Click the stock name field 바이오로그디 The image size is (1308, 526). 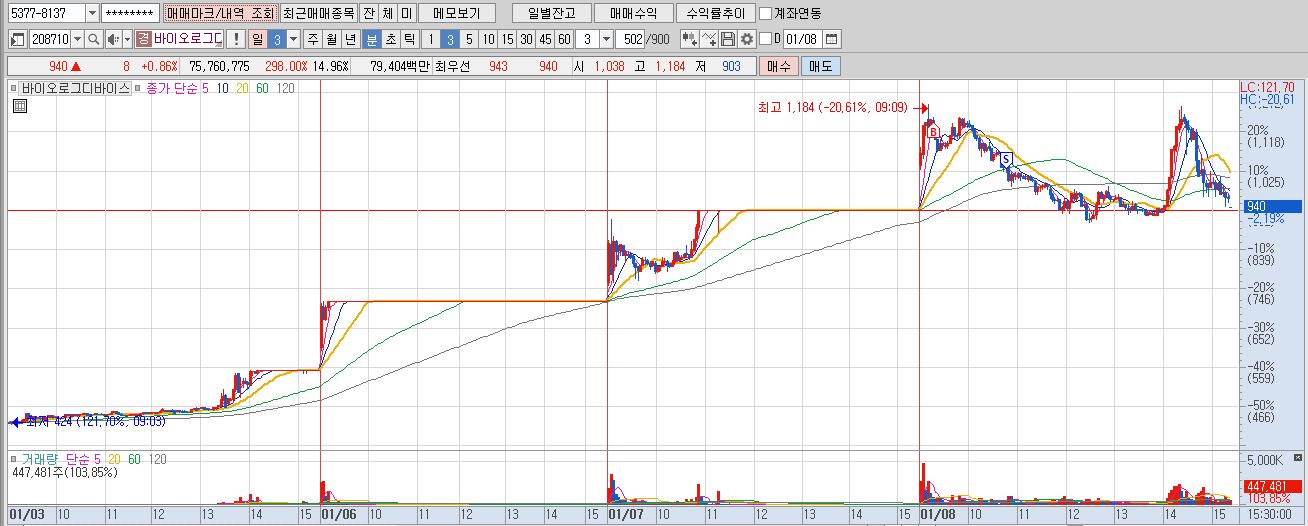click(x=188, y=39)
